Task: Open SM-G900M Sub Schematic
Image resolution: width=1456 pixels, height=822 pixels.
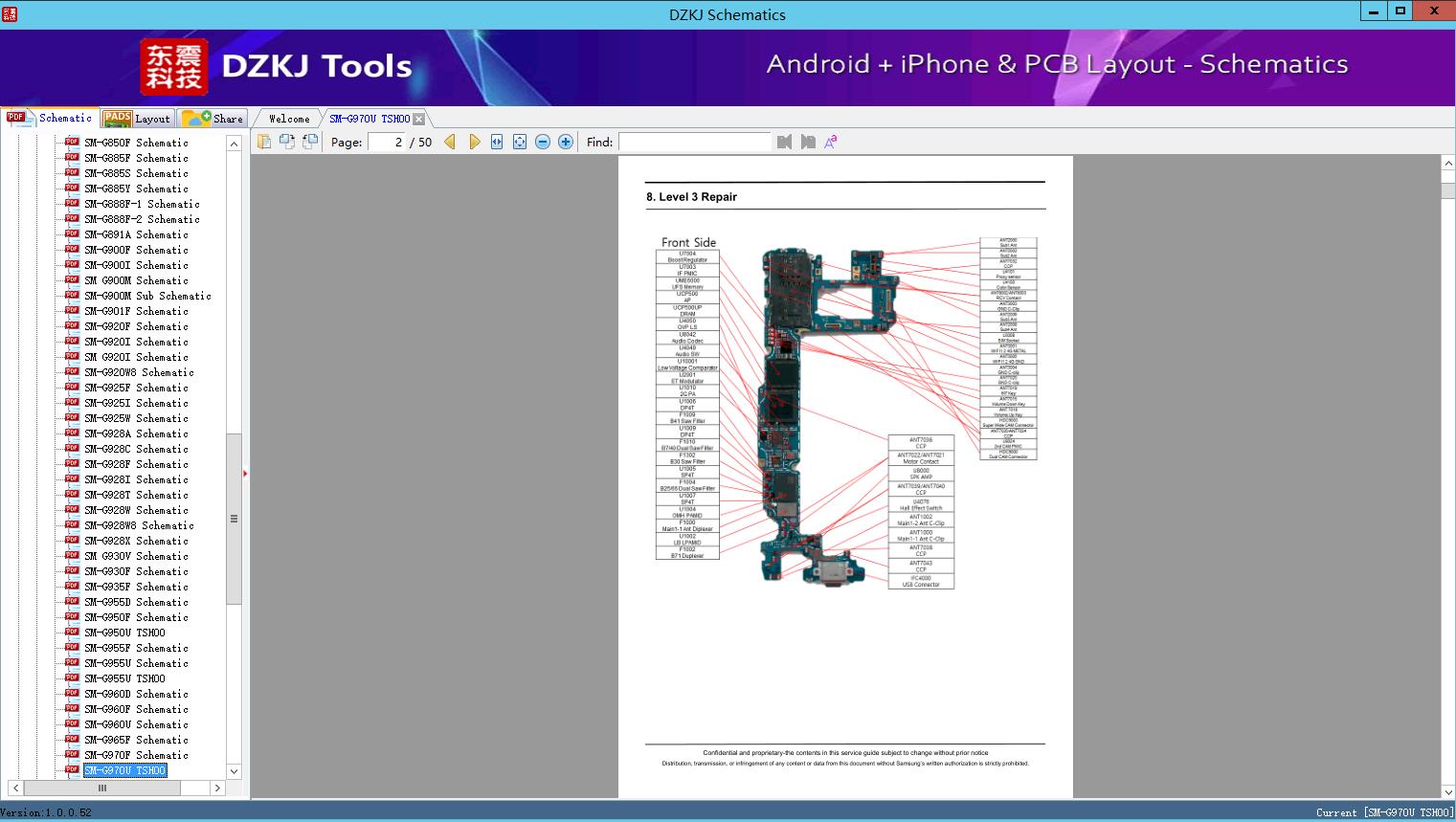Action: (x=147, y=296)
